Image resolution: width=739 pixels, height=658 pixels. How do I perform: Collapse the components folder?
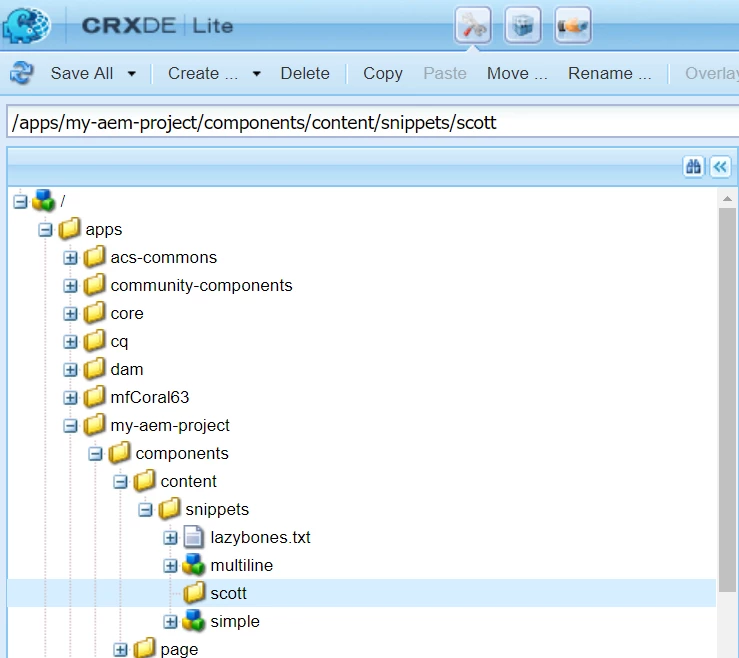(x=95, y=454)
